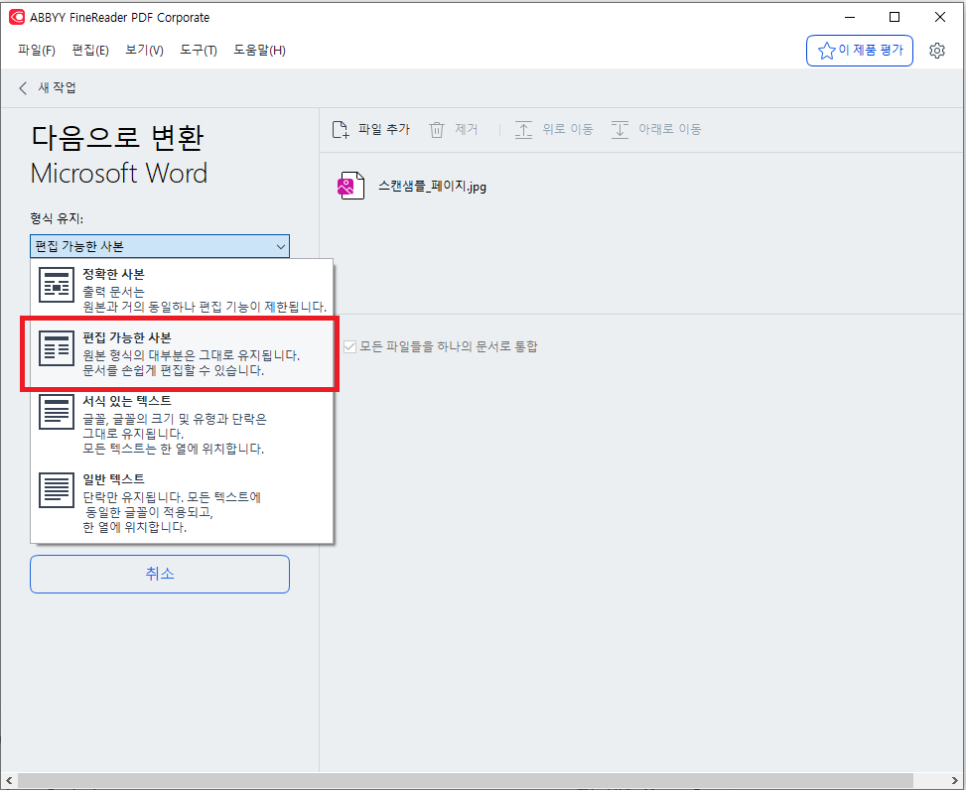Toggle 모든 파일들을 하나의 문서로 통합 checkbox
Image resolution: width=966 pixels, height=790 pixels.
click(350, 346)
